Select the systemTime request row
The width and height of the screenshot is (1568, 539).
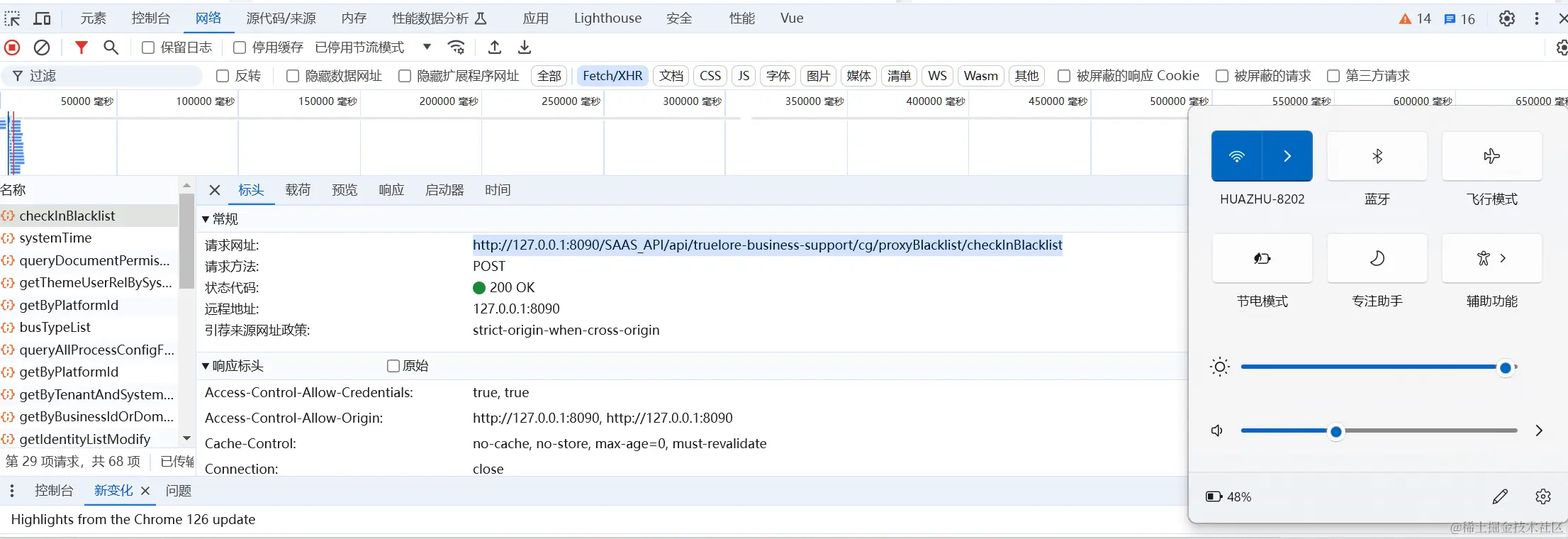point(89,238)
